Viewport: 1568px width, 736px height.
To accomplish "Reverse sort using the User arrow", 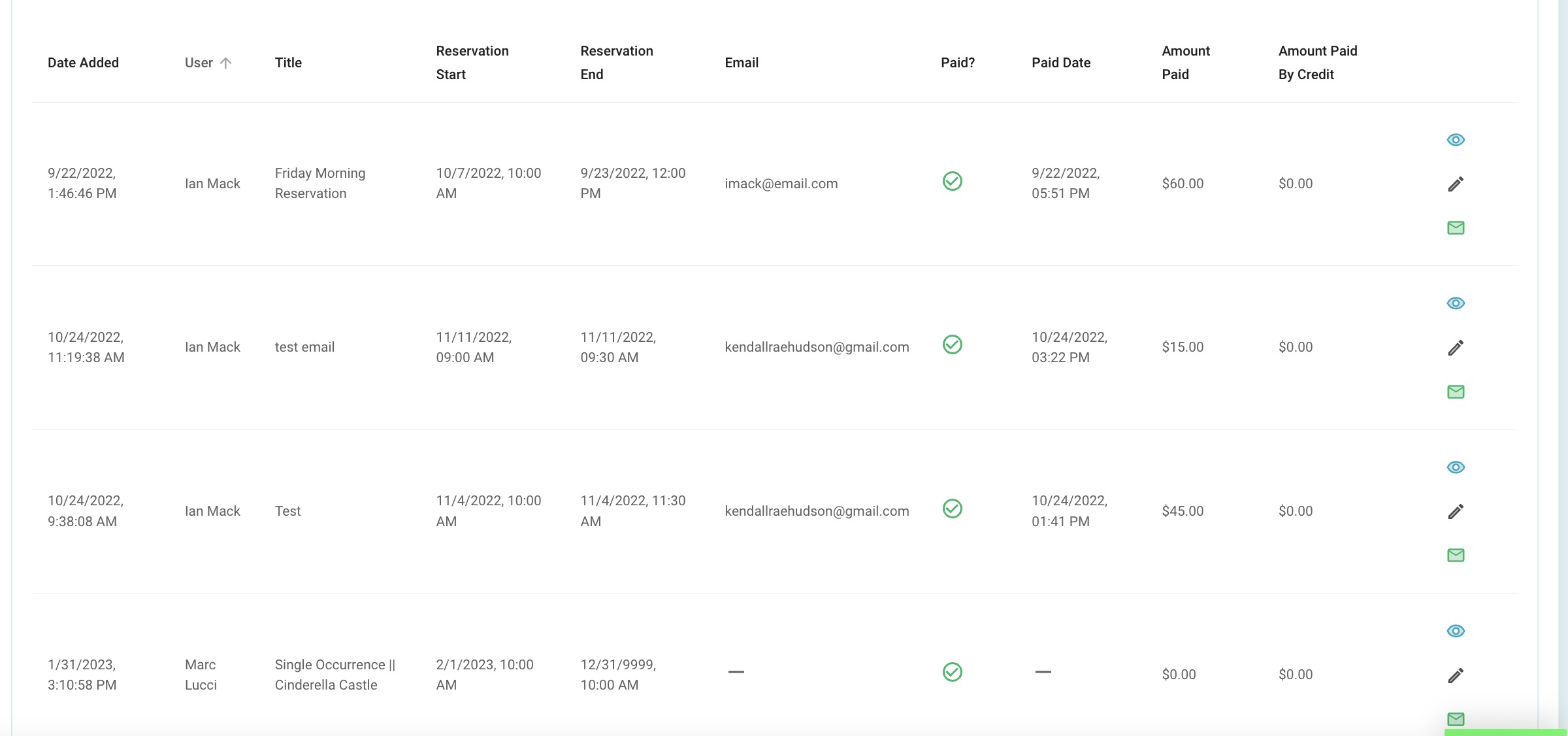I will (x=225, y=63).
